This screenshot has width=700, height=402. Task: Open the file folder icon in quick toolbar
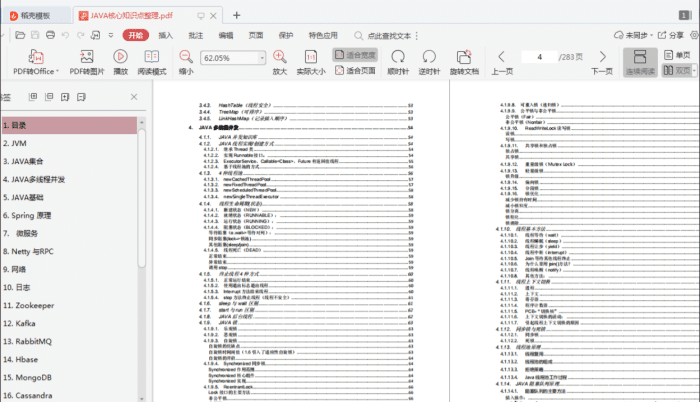(20, 35)
